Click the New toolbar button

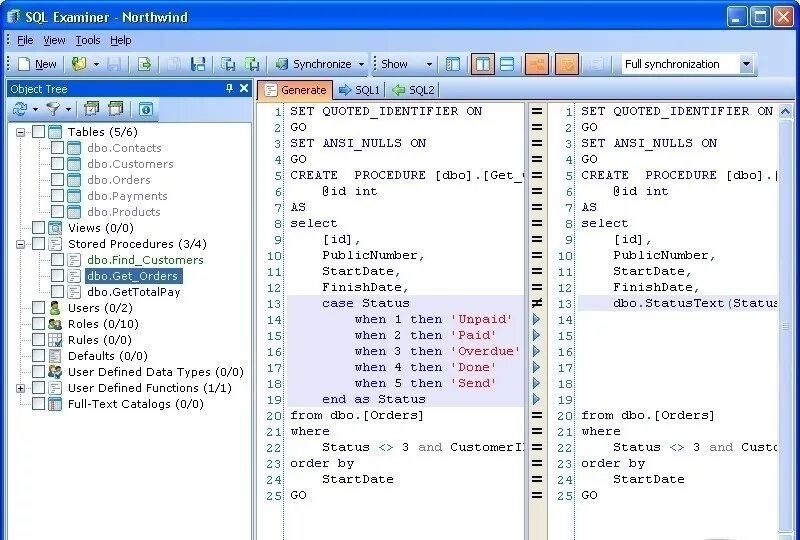coord(37,64)
